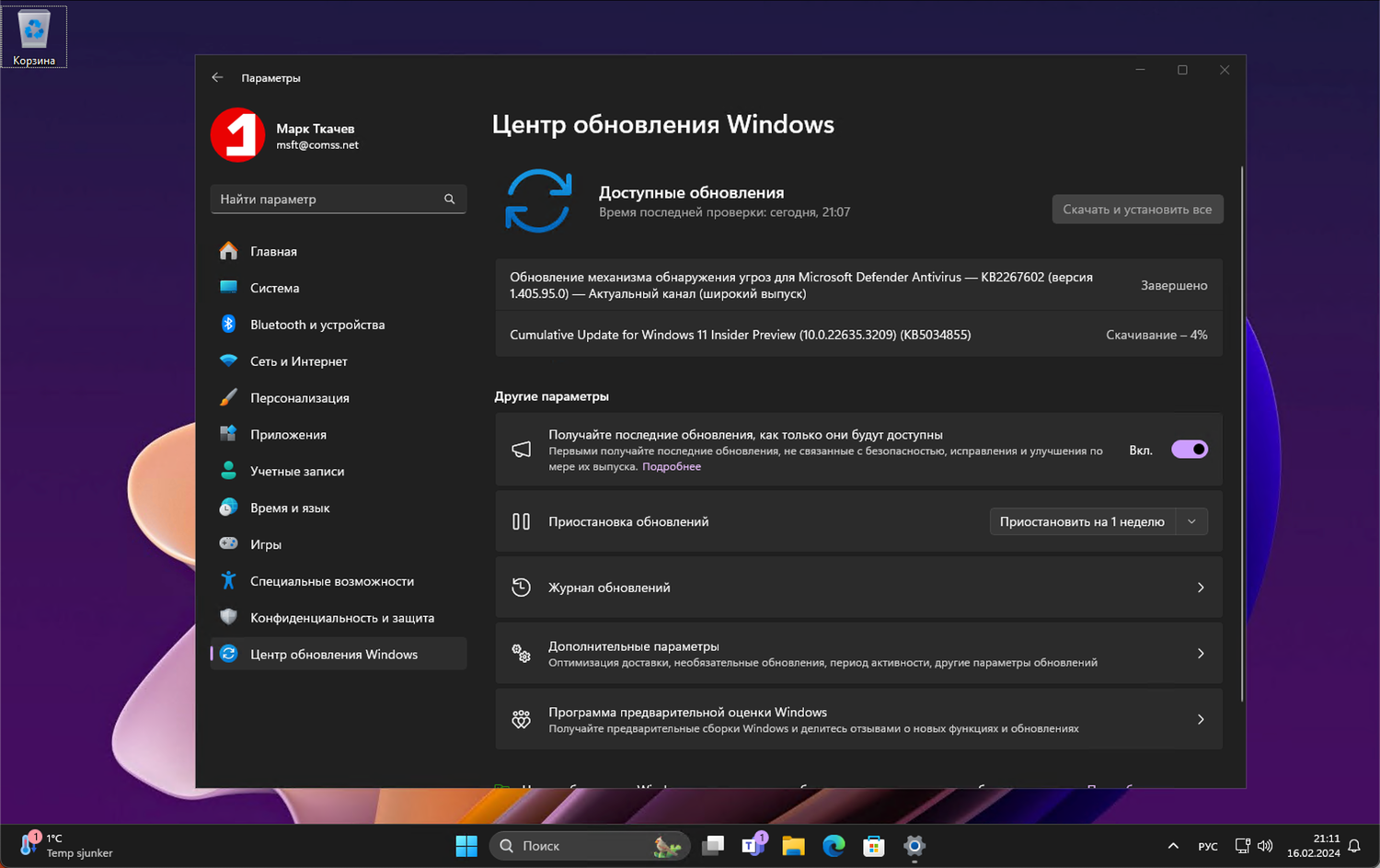Click the Settings gear on the taskbar
Screen dimensions: 1380x868
[x=914, y=846]
